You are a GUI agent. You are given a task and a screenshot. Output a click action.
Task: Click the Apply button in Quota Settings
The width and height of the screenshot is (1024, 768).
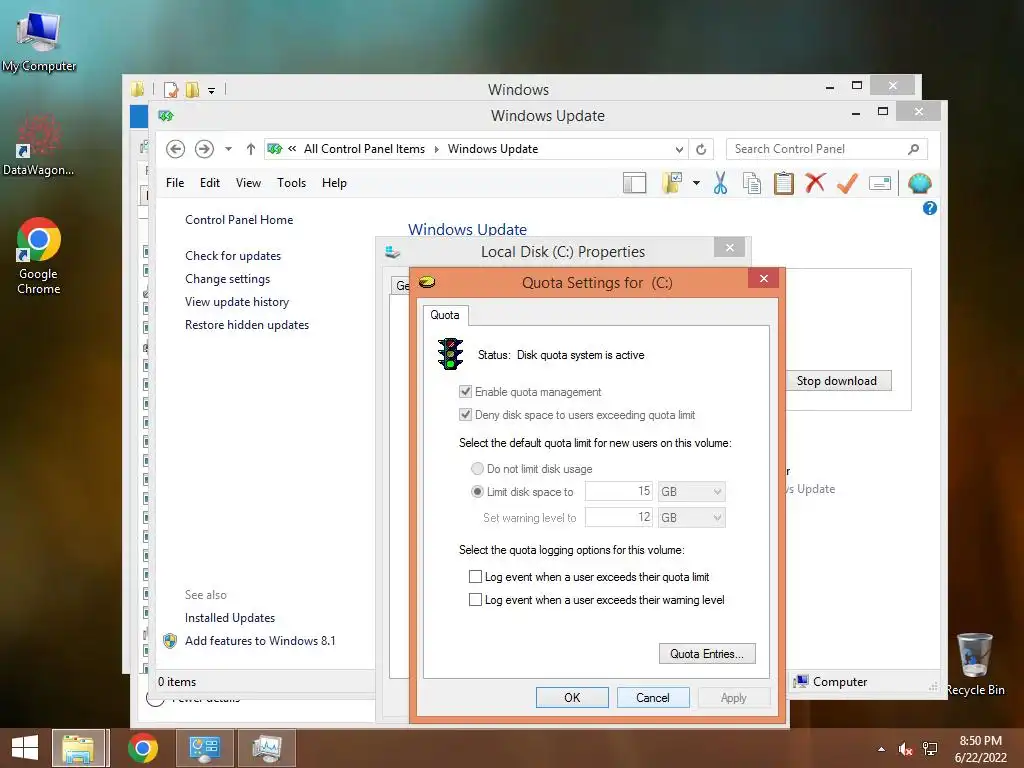[x=733, y=697]
